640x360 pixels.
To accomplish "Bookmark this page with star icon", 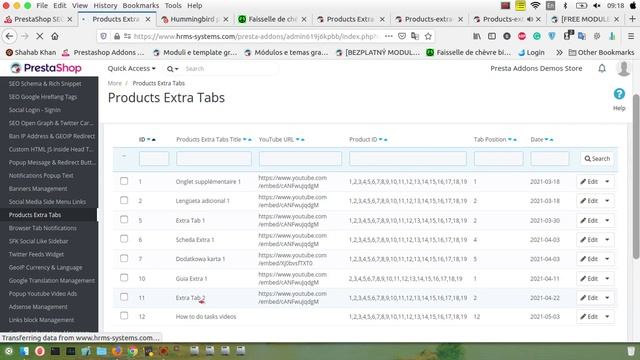I will pyautogui.click(x=428, y=36).
